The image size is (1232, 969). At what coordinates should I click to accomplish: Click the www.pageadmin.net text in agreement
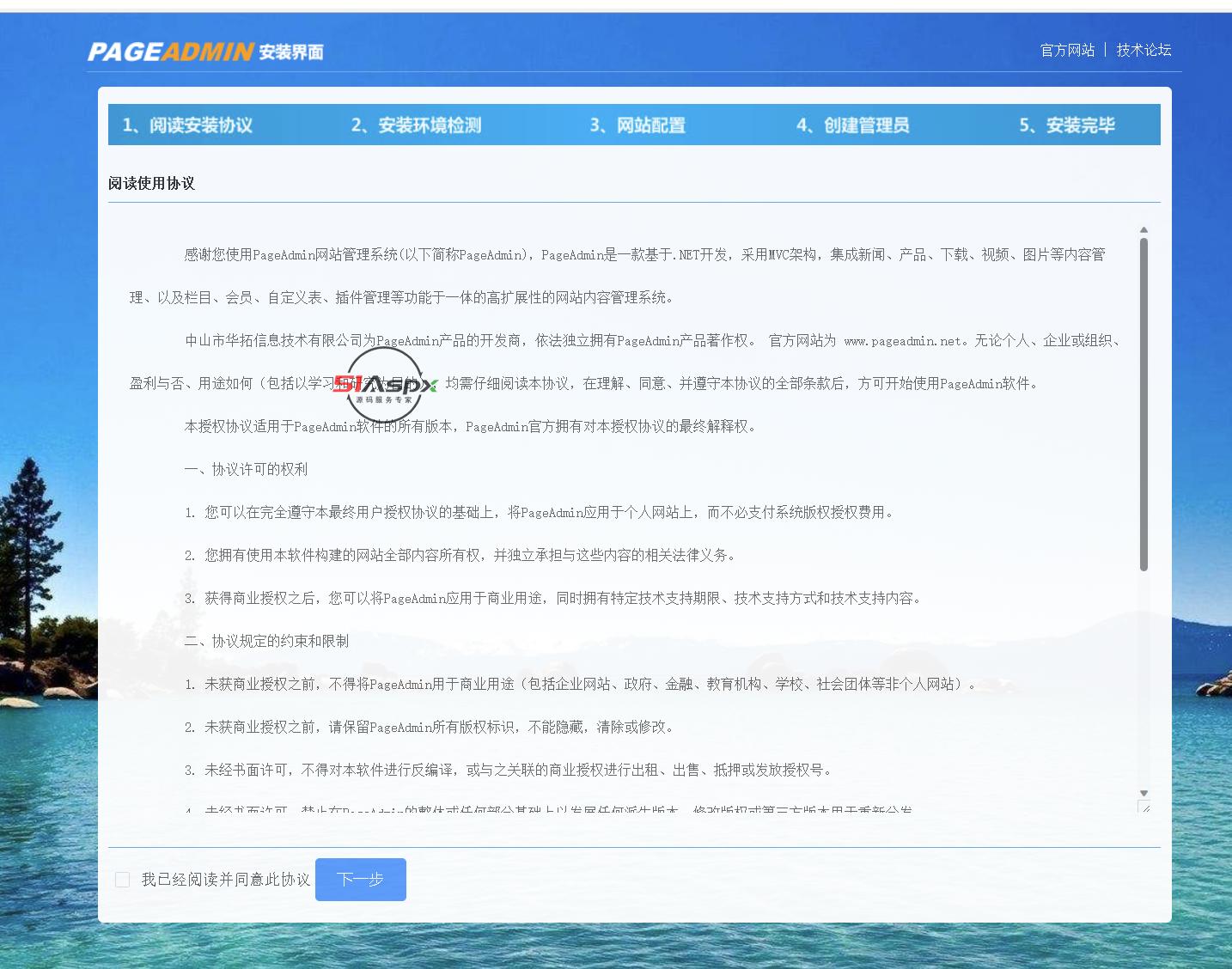[x=902, y=341]
